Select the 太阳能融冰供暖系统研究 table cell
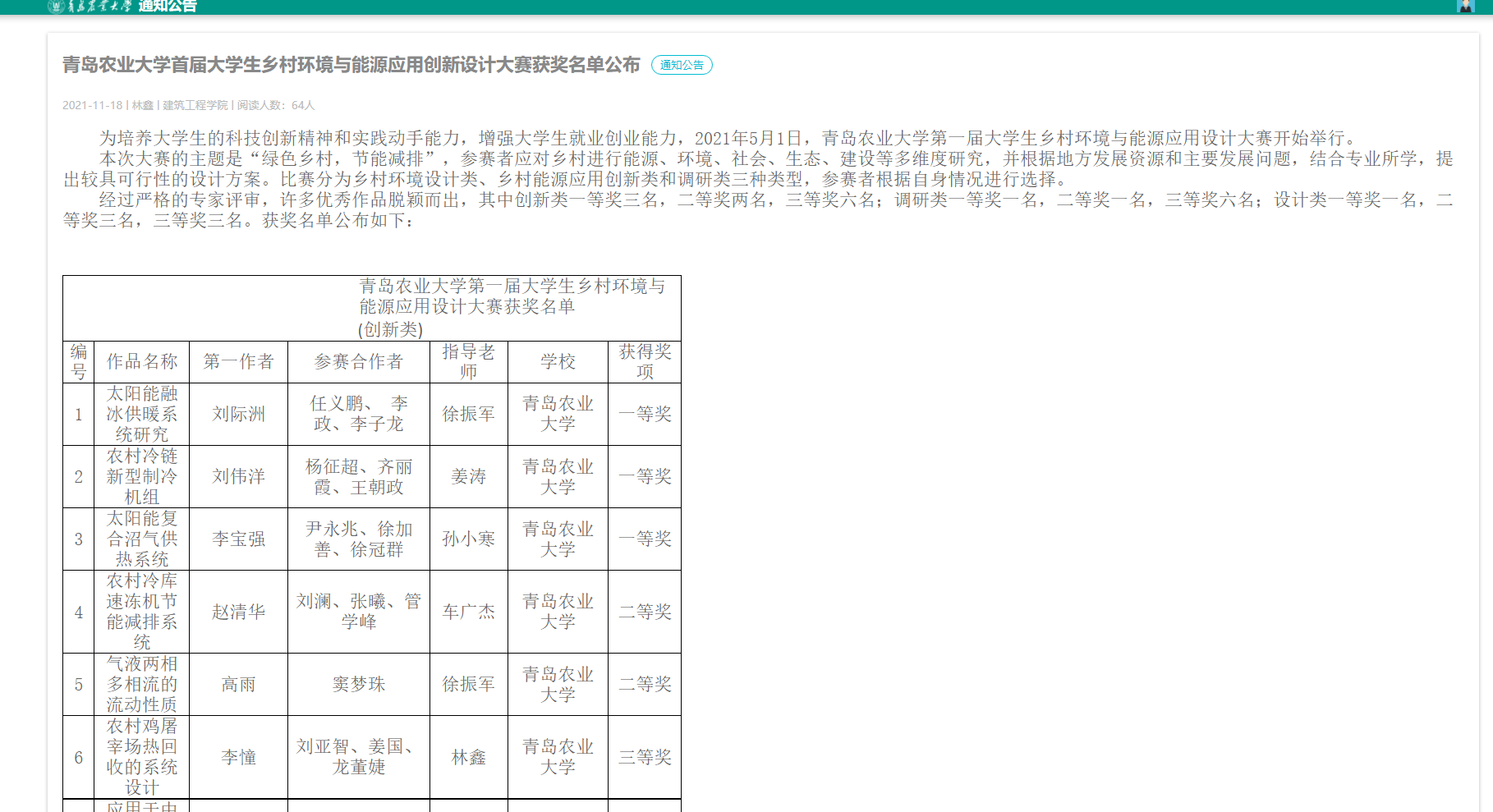This screenshot has width=1493, height=812. [x=142, y=414]
